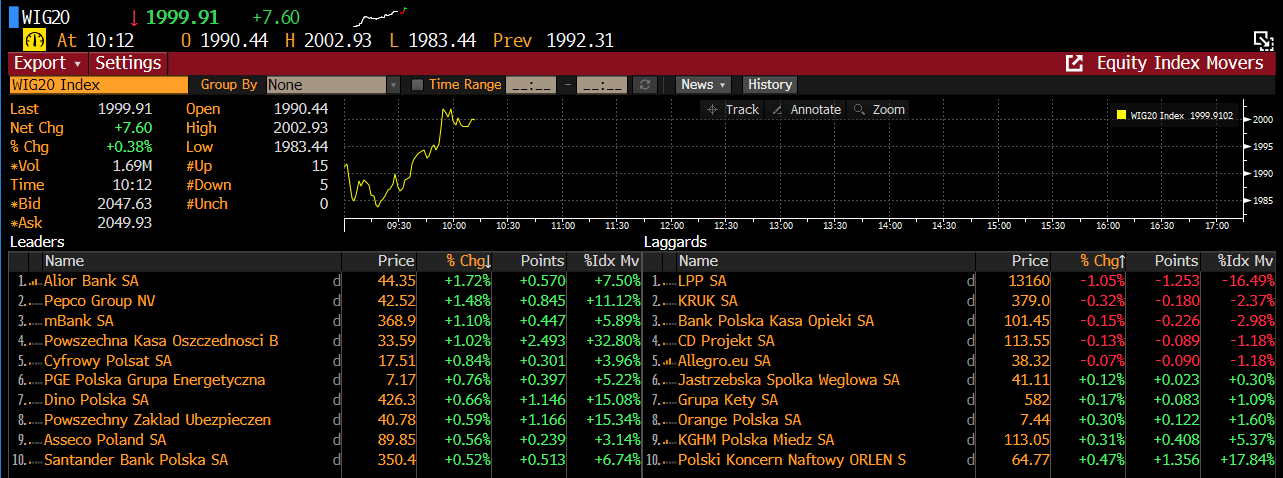Click the WIG20 Index security input field

coord(99,85)
